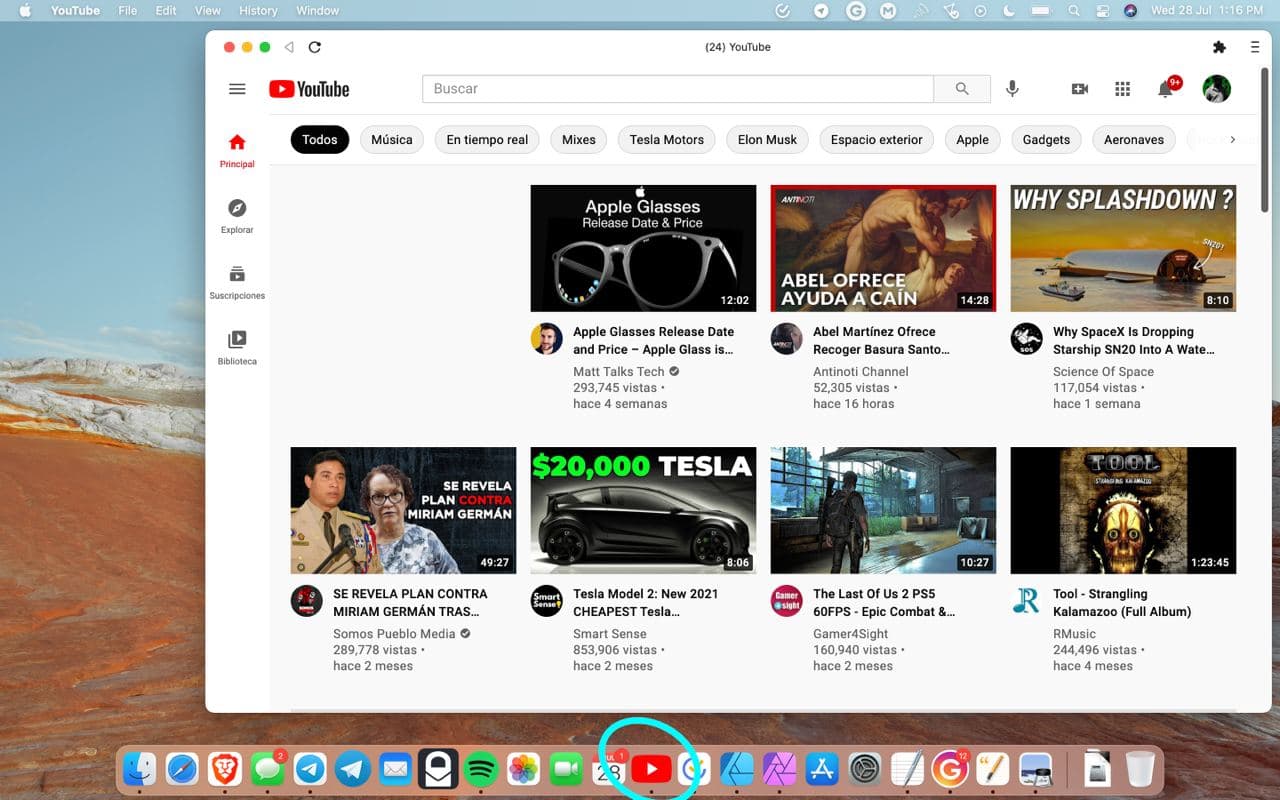Screen dimensions: 1280x800
Task: Select the Espacio exterior filter chip
Action: pyautogui.click(x=876, y=140)
